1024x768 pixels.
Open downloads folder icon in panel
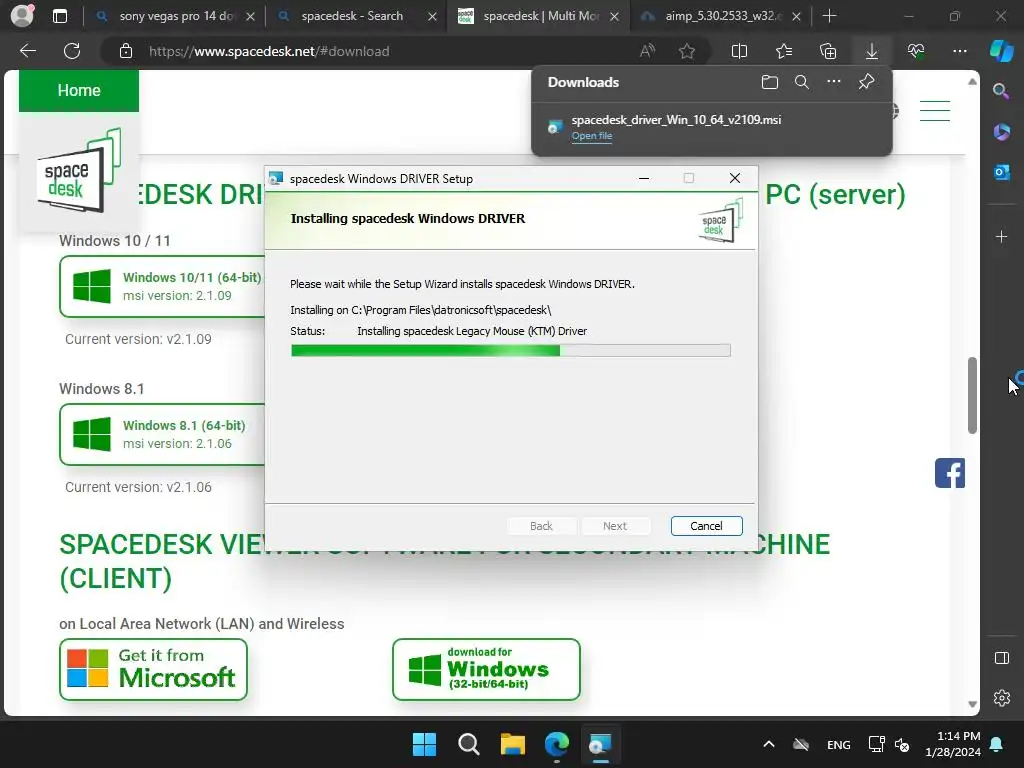coord(770,82)
